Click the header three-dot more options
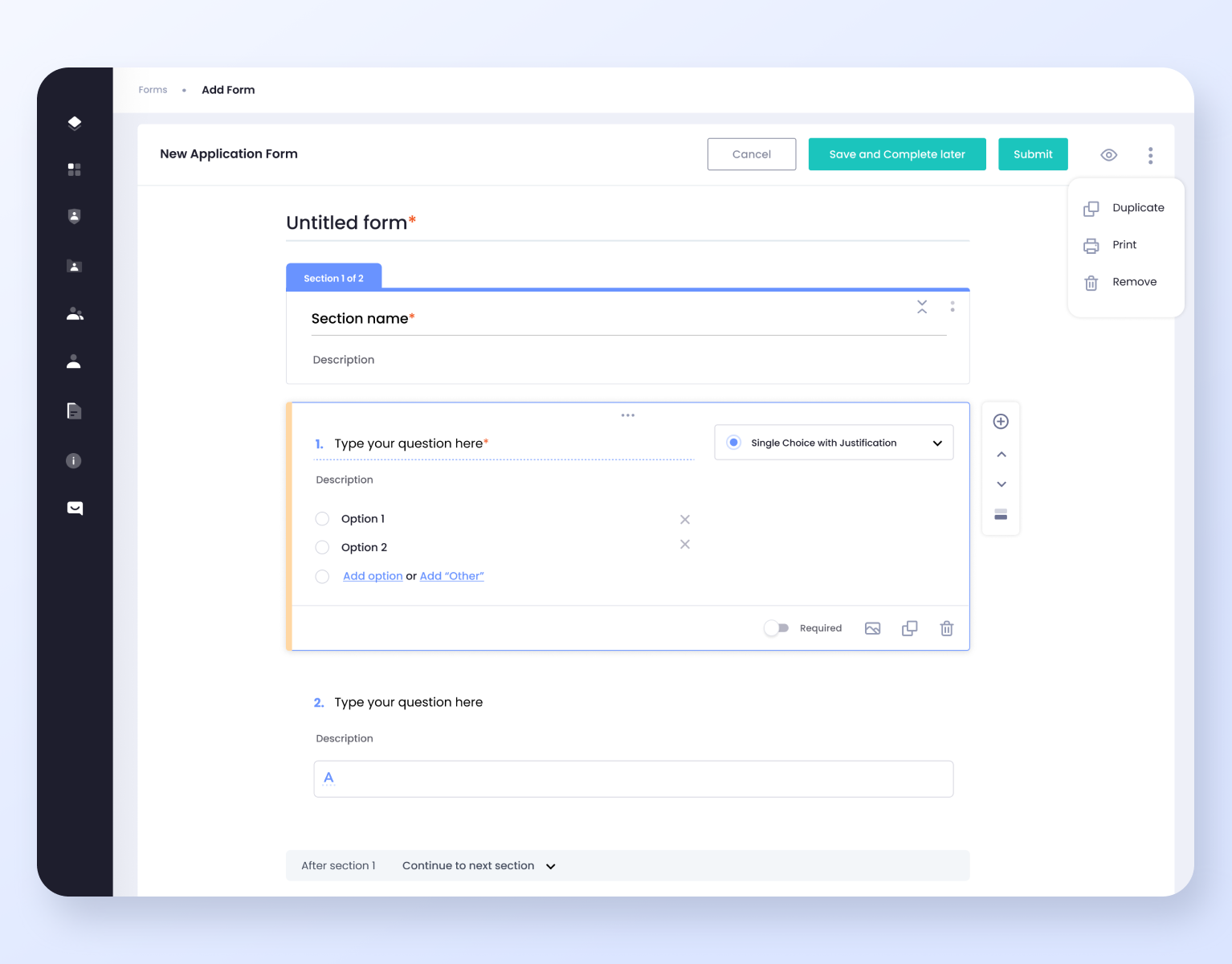The height and width of the screenshot is (964, 1232). (1151, 155)
